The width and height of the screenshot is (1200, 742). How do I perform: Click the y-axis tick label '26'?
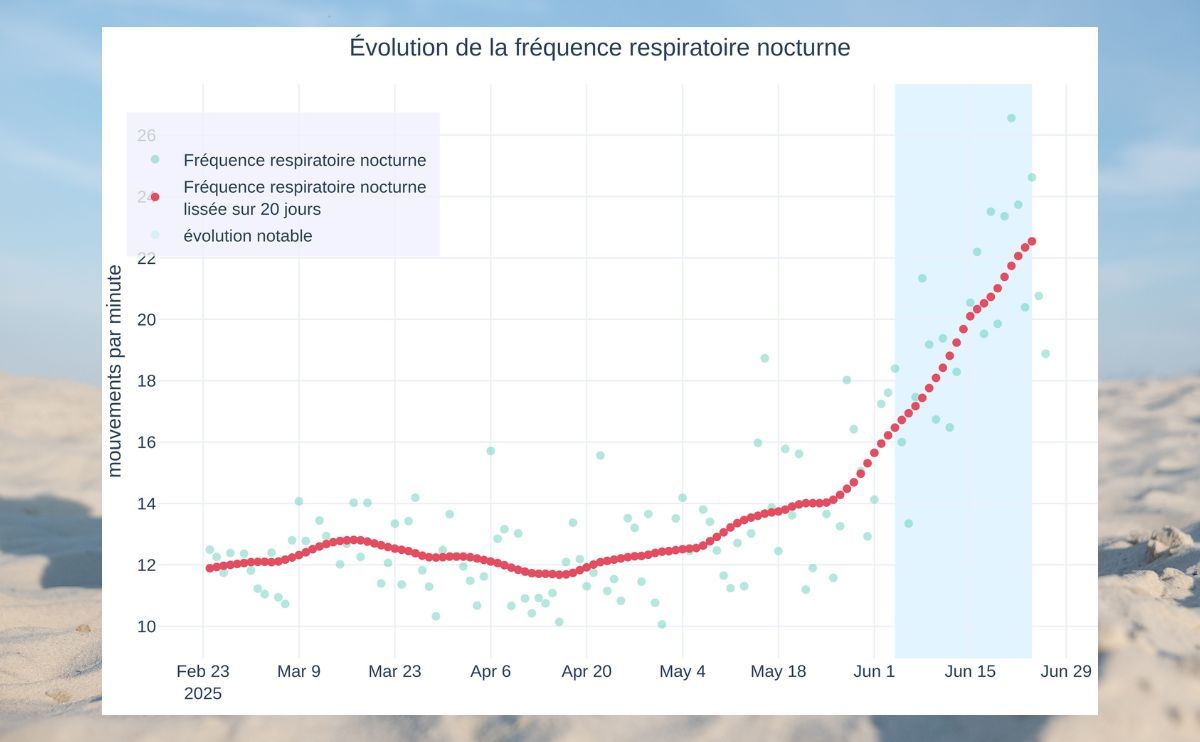[x=146, y=135]
